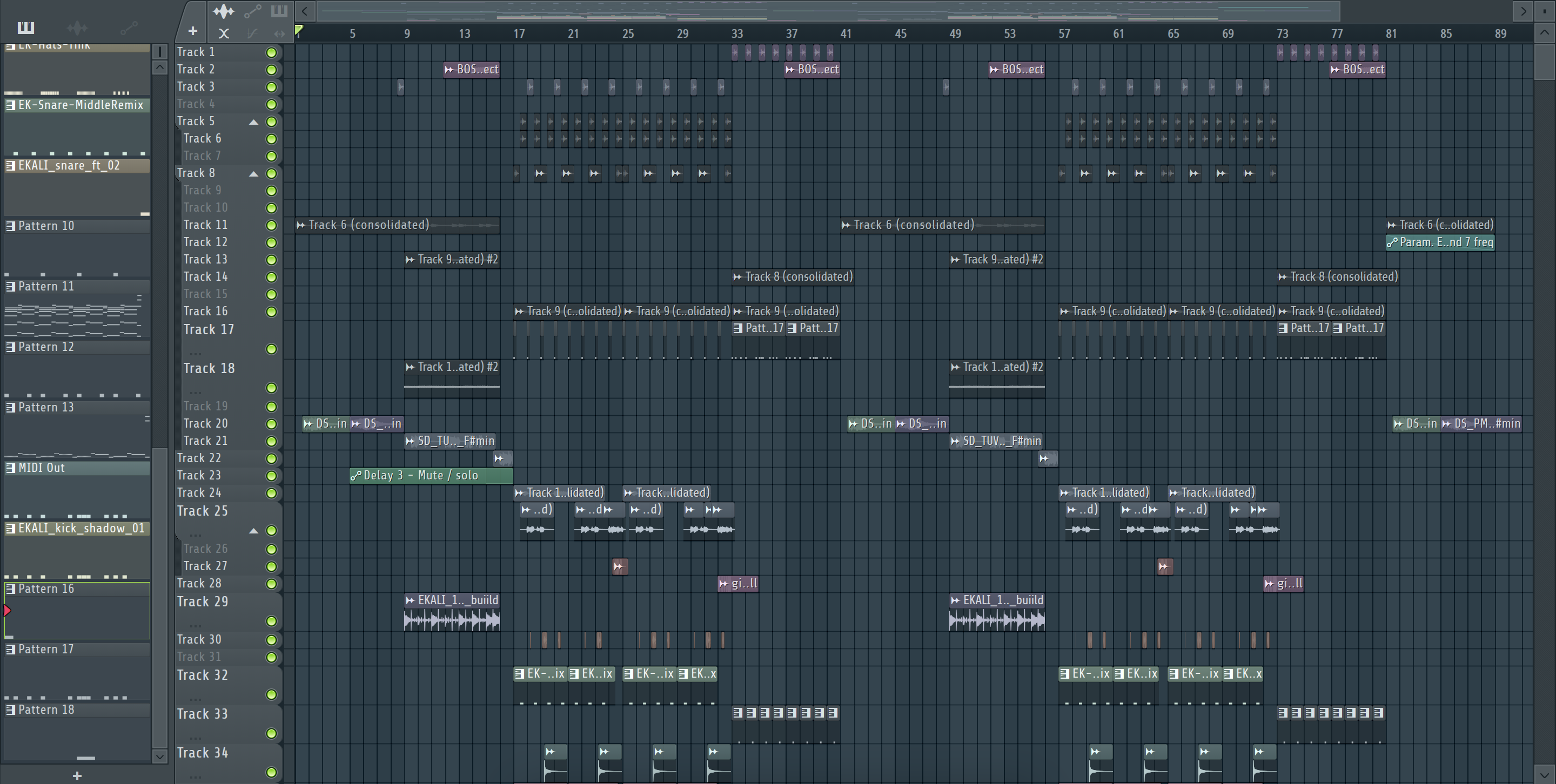Viewport: 1556px width, 784px height.
Task: Select EKALI_snare_ft_02 in the picker list
Action: pos(77,187)
